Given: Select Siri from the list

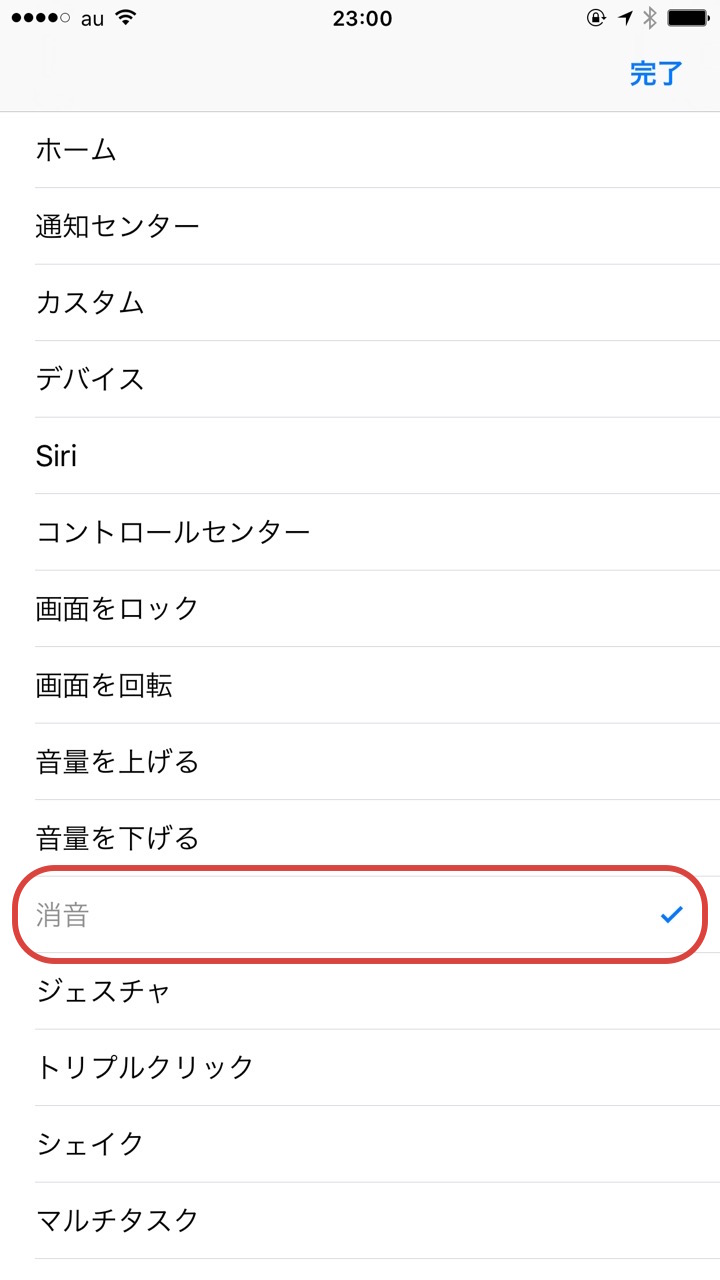Looking at the screenshot, I should pyautogui.click(x=57, y=456).
